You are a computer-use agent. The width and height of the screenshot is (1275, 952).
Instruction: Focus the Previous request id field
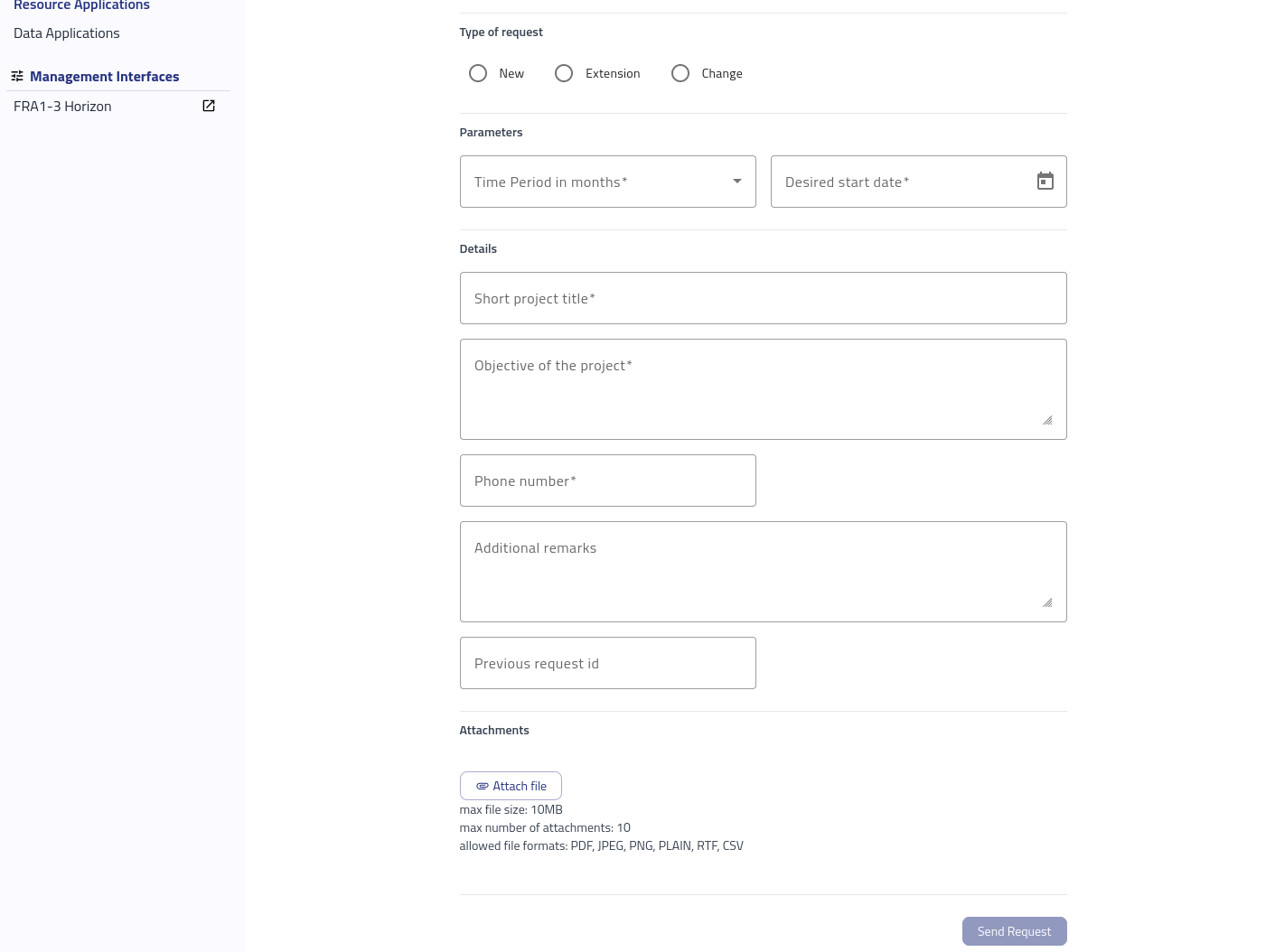[607, 663]
